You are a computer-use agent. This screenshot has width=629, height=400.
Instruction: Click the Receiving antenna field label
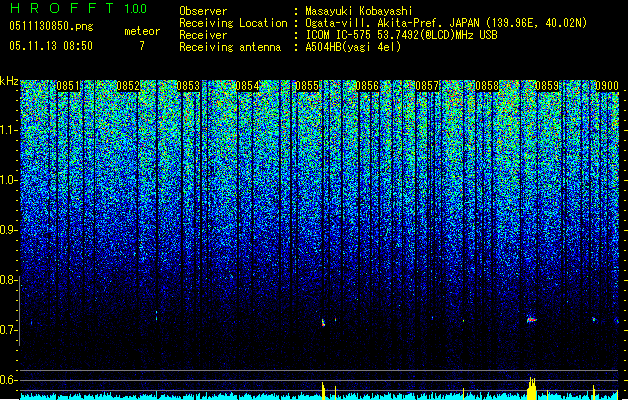click(230, 47)
